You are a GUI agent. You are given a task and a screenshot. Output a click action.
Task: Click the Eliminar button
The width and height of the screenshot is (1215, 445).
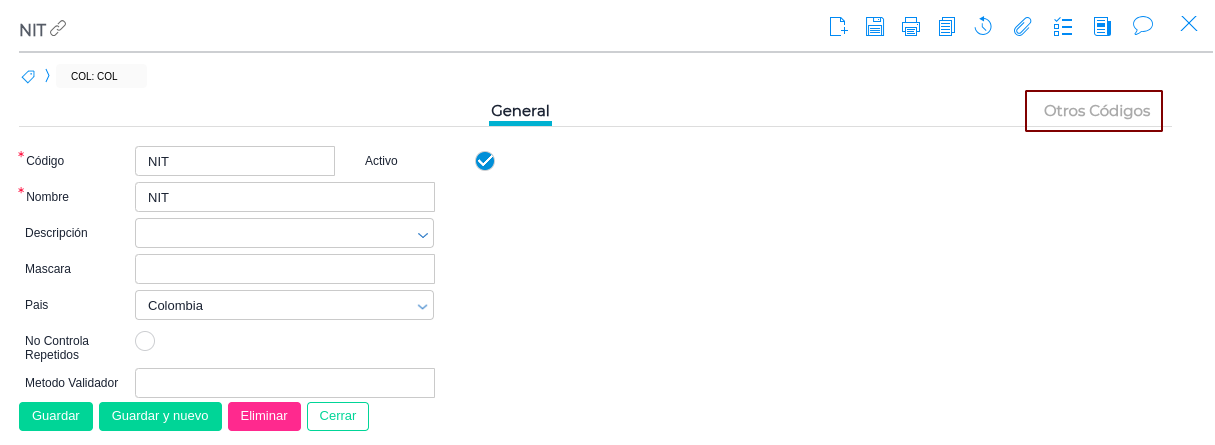[264, 416]
